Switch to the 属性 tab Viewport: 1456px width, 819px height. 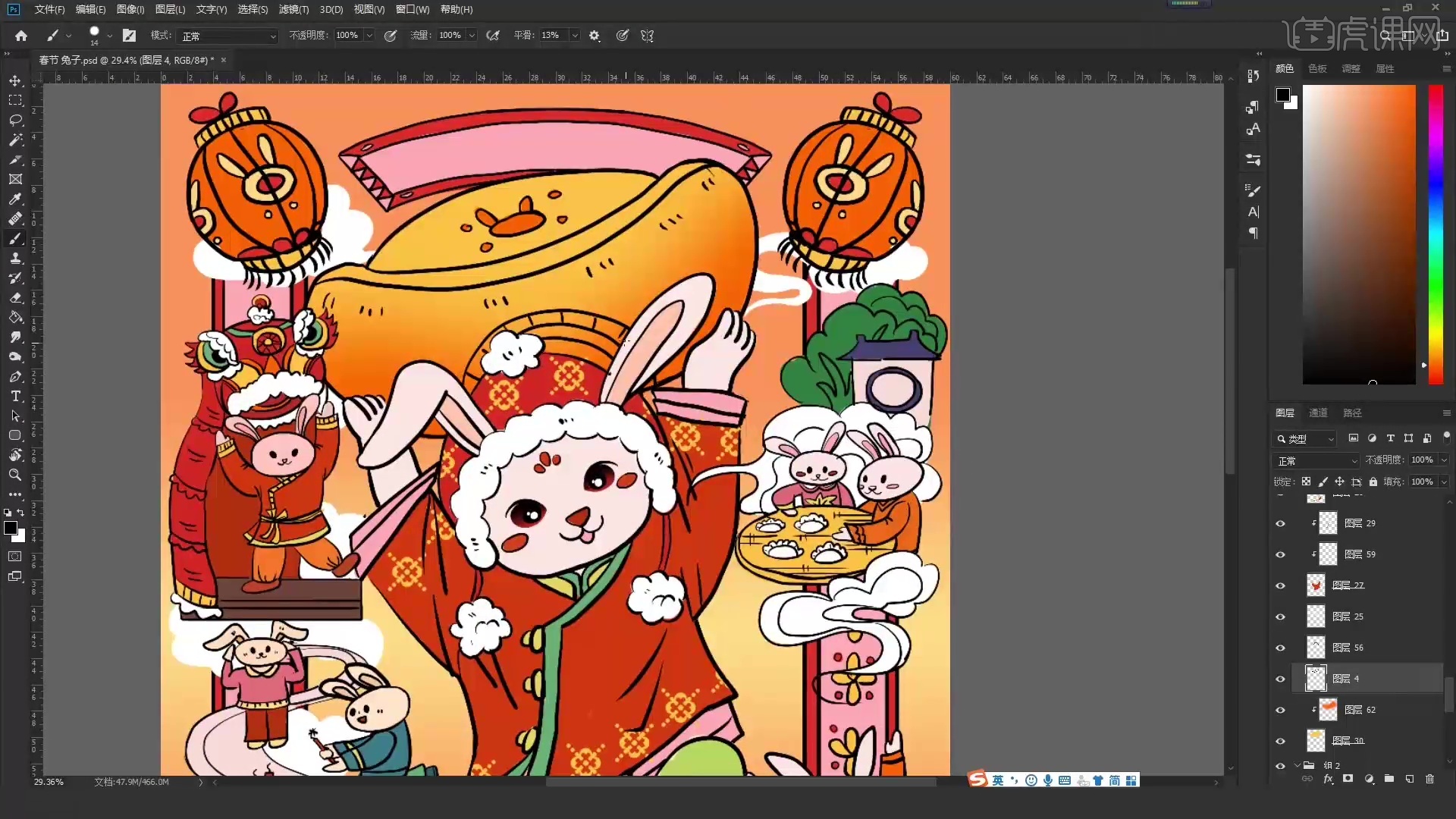tap(1385, 68)
